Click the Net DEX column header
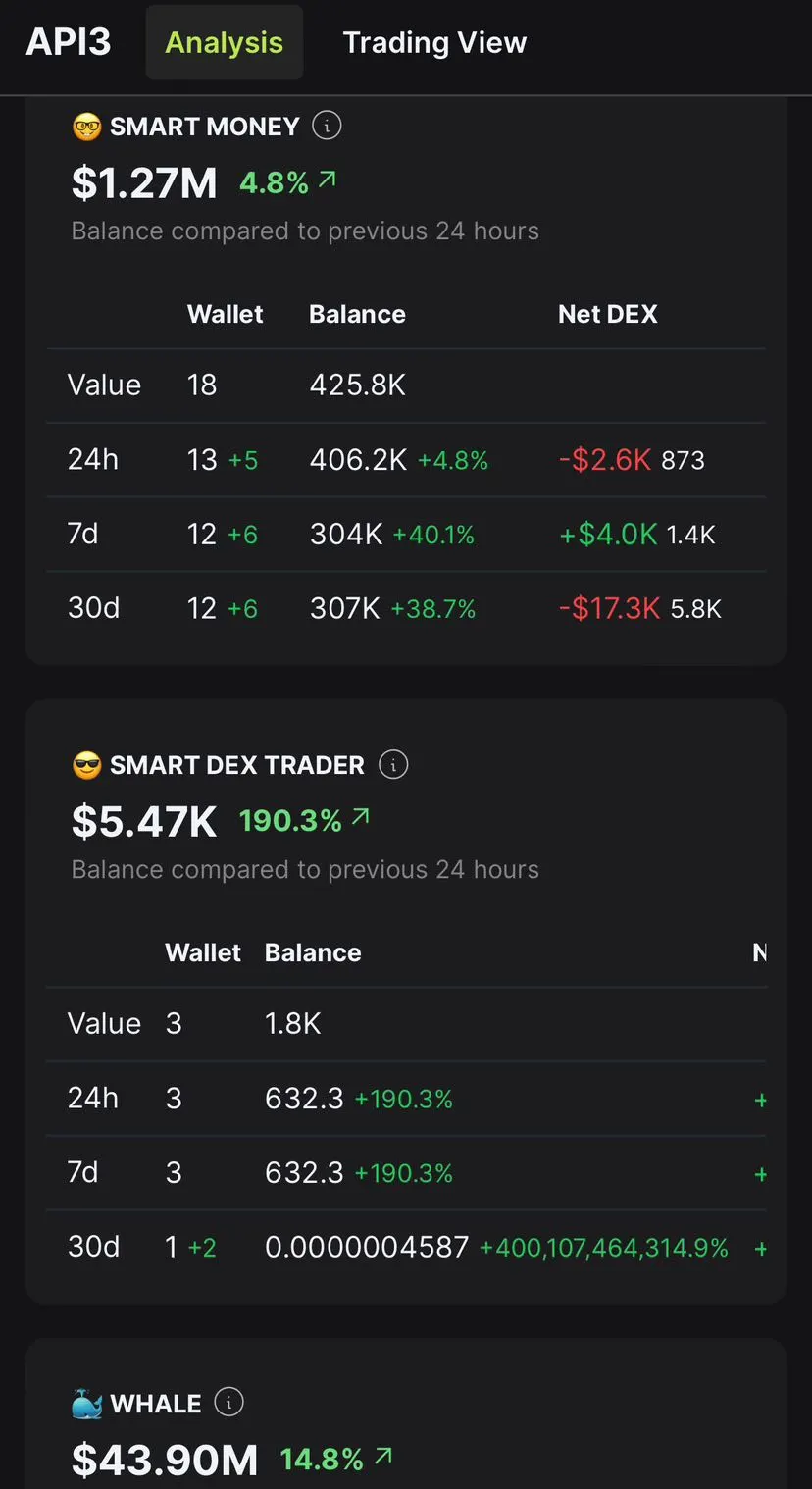The height and width of the screenshot is (1489, 812). click(607, 314)
